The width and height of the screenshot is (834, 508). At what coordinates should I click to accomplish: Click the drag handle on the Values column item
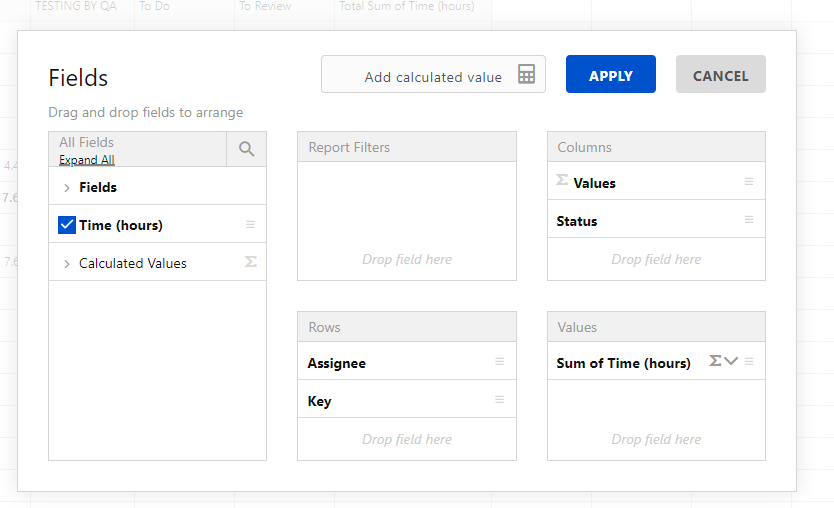point(749,182)
